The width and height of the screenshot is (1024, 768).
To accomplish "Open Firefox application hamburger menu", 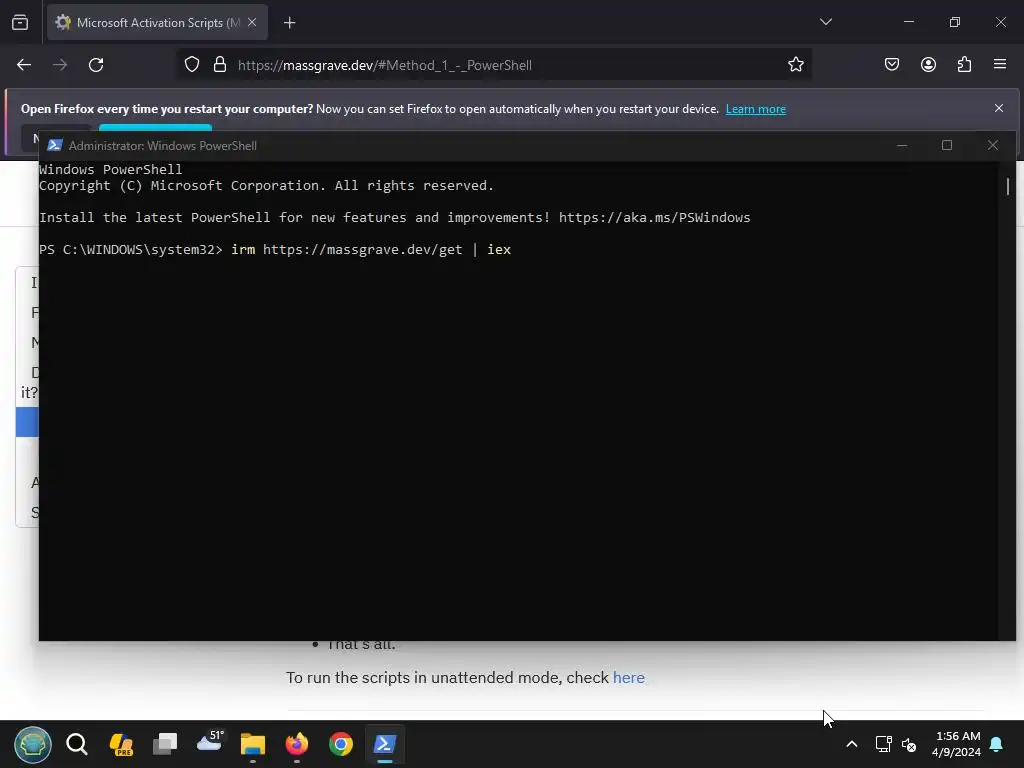I will (1000, 65).
